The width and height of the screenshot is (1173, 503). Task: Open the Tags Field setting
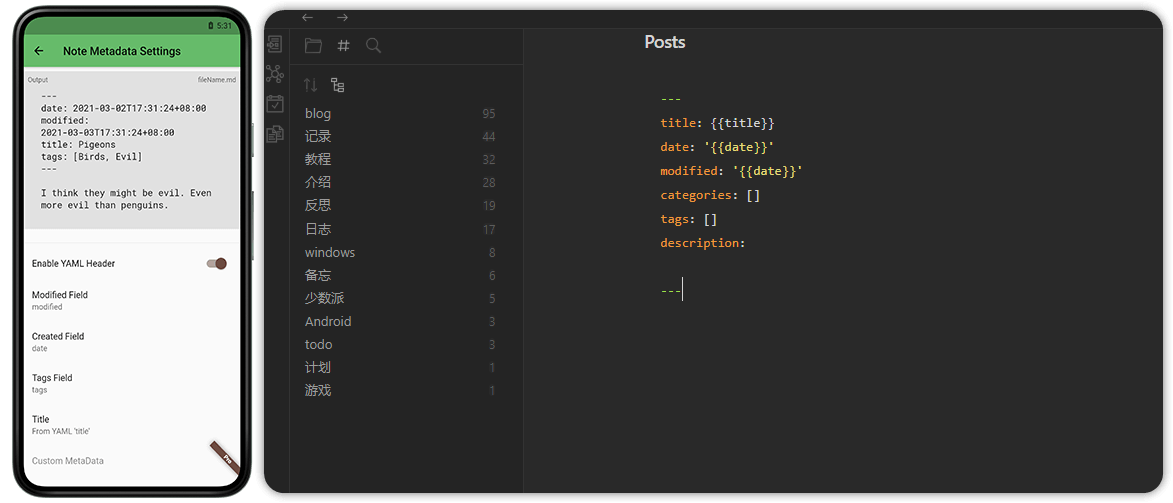(x=52, y=383)
